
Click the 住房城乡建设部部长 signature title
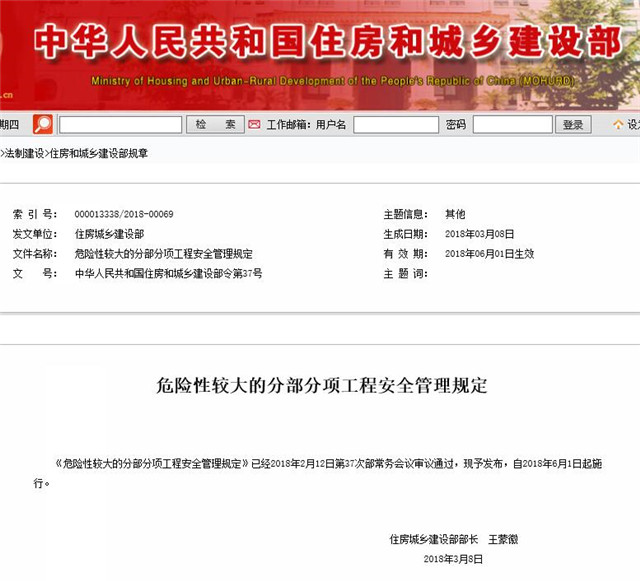[433, 539]
